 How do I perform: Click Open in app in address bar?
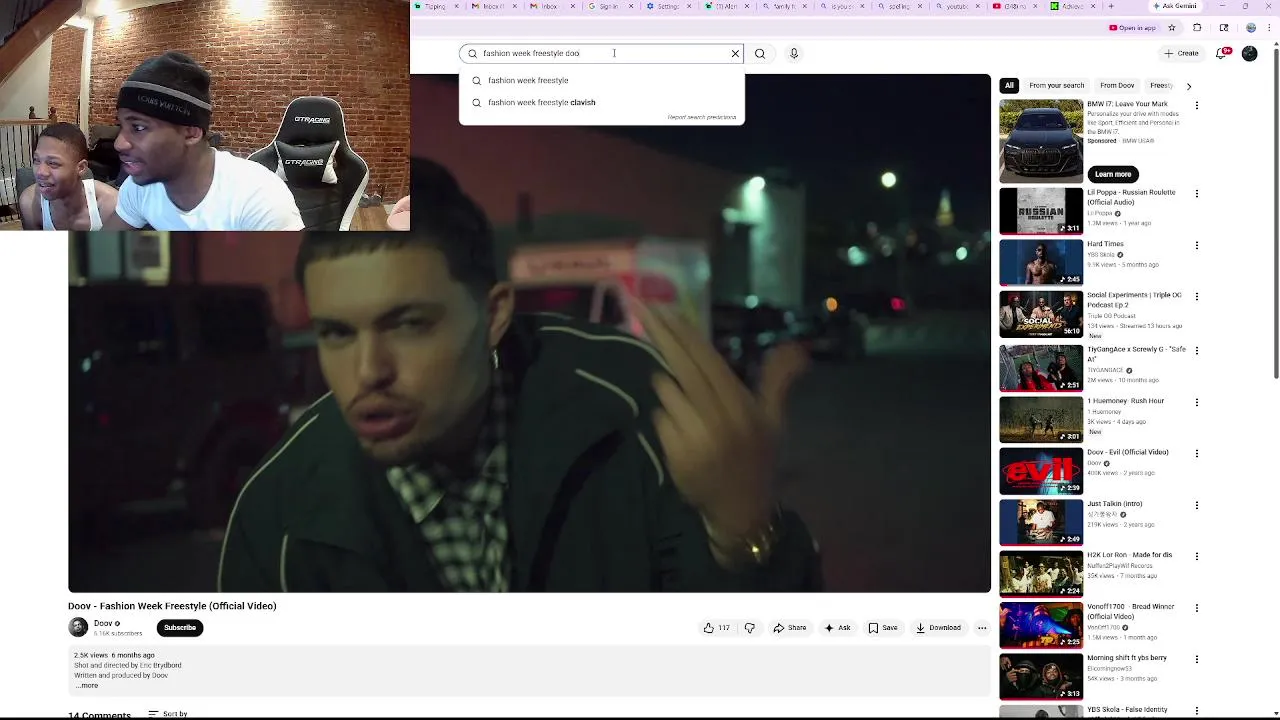coord(1132,28)
